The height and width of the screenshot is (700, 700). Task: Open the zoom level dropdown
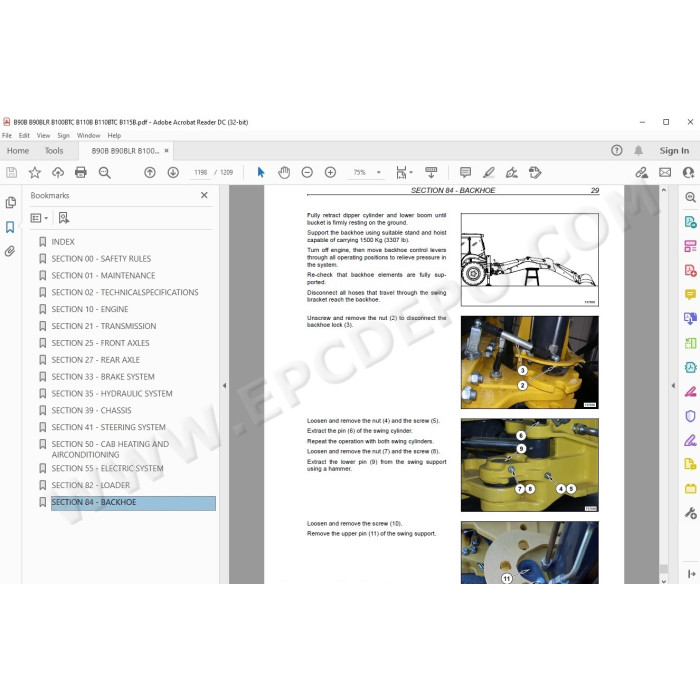pos(379,172)
